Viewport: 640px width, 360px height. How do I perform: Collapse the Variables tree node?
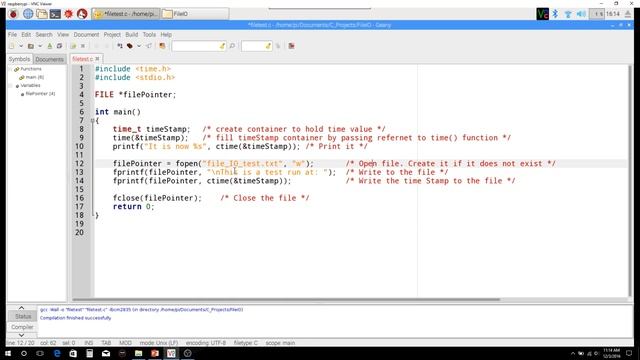coord(11,85)
